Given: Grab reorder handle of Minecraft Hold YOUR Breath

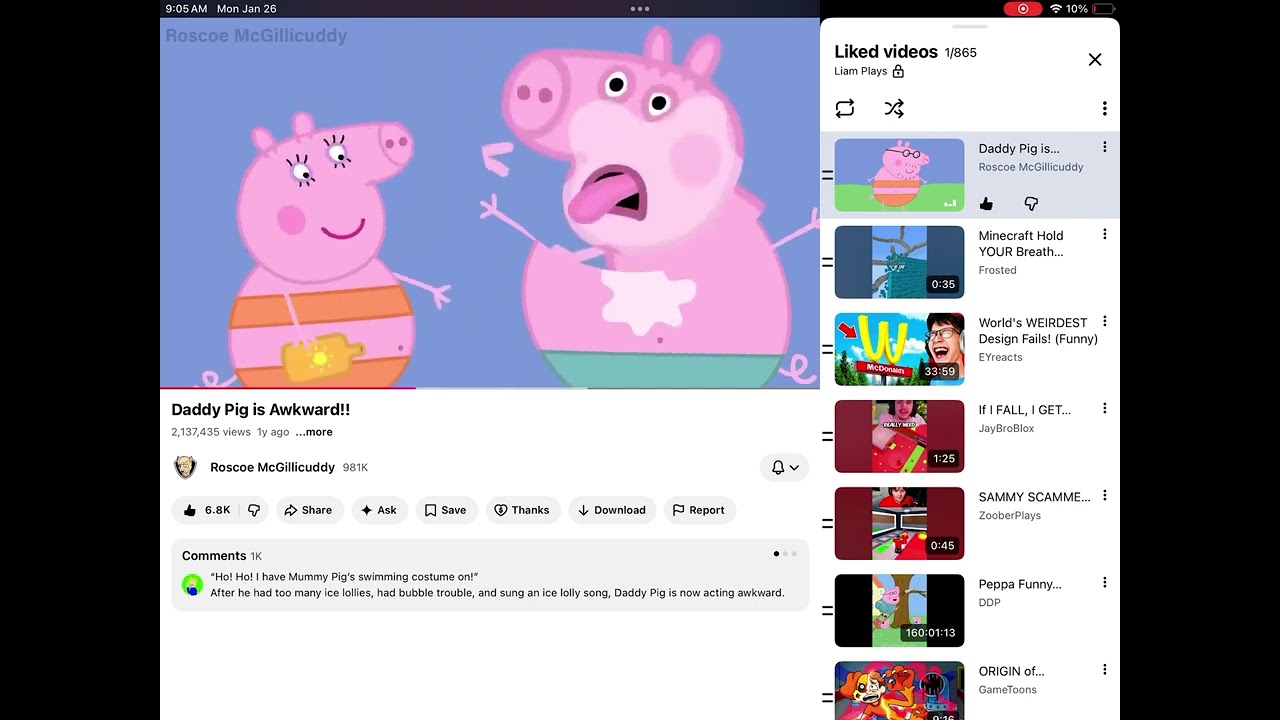Looking at the screenshot, I should (x=827, y=262).
